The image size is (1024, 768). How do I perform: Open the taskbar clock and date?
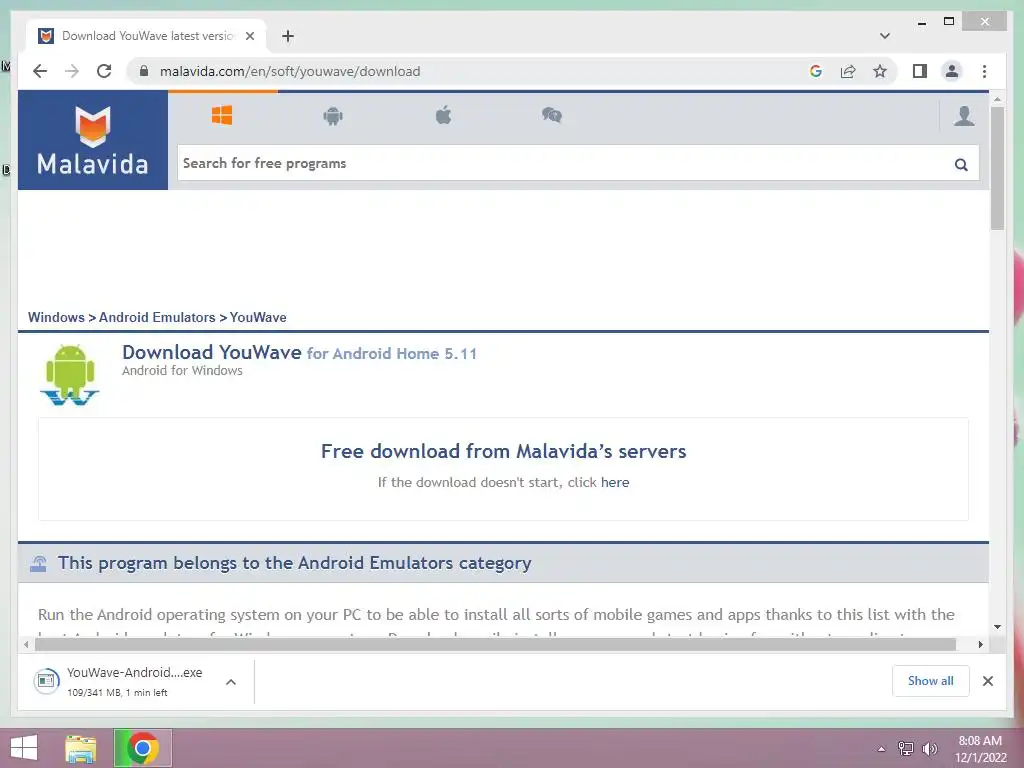tap(980, 749)
